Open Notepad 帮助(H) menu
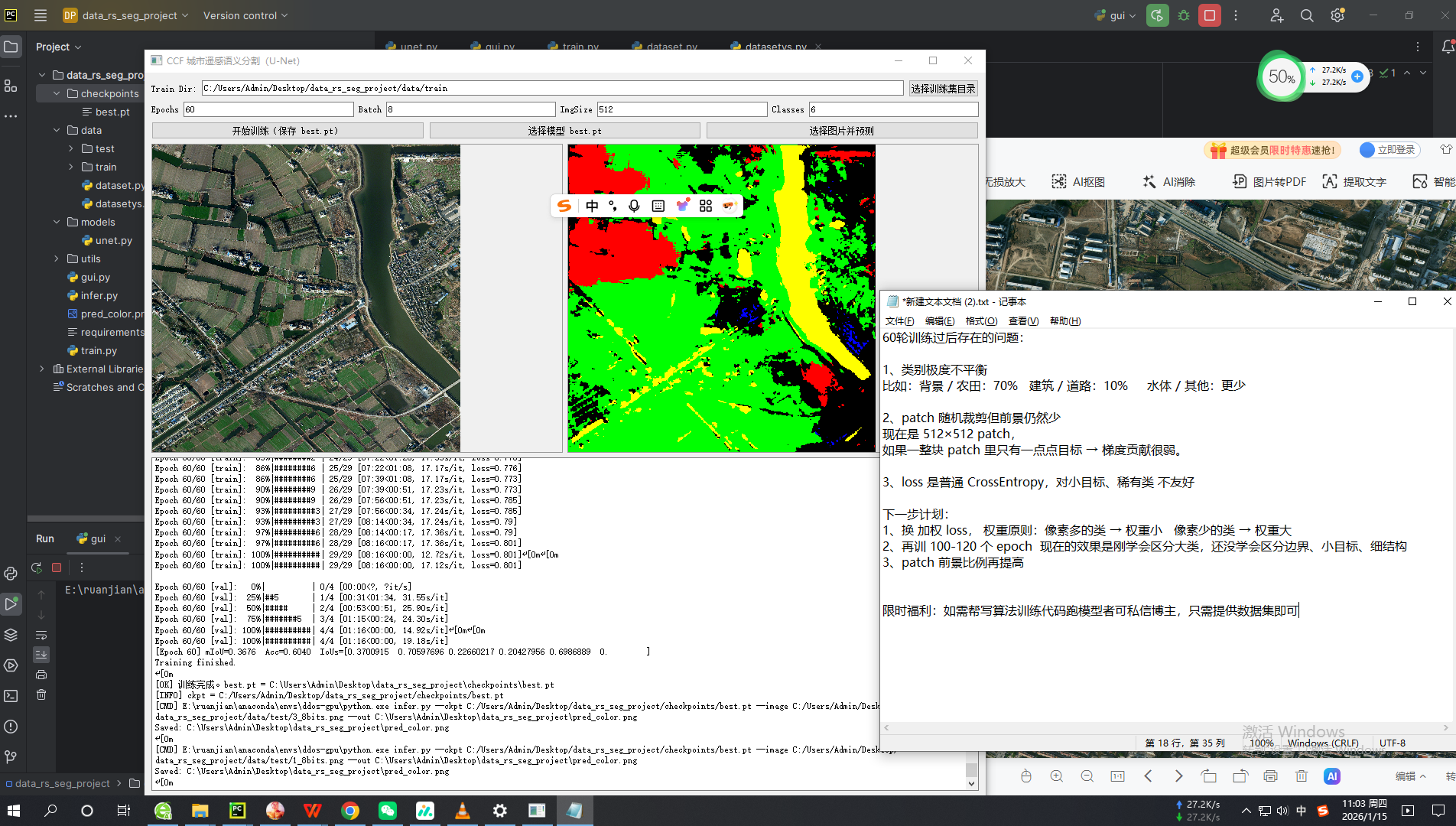The width and height of the screenshot is (1456, 826). pos(1065,321)
